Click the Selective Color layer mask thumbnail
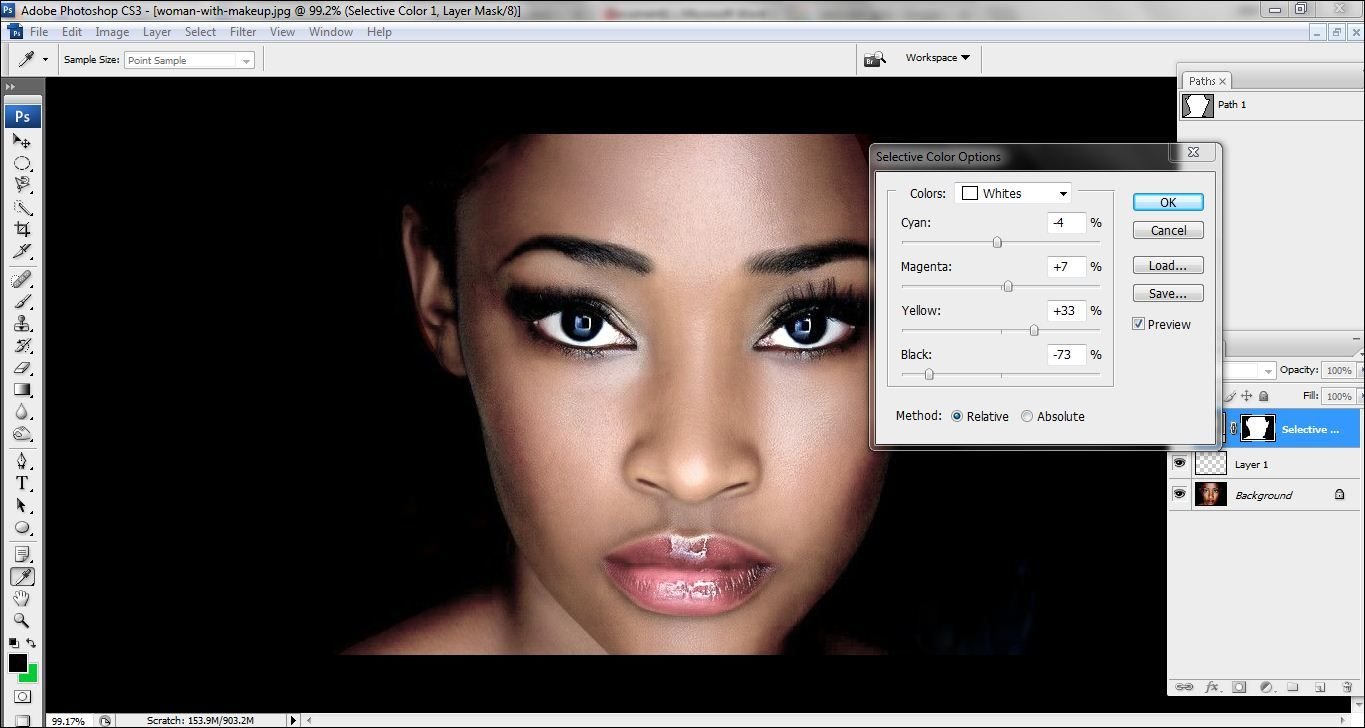 click(x=1258, y=429)
